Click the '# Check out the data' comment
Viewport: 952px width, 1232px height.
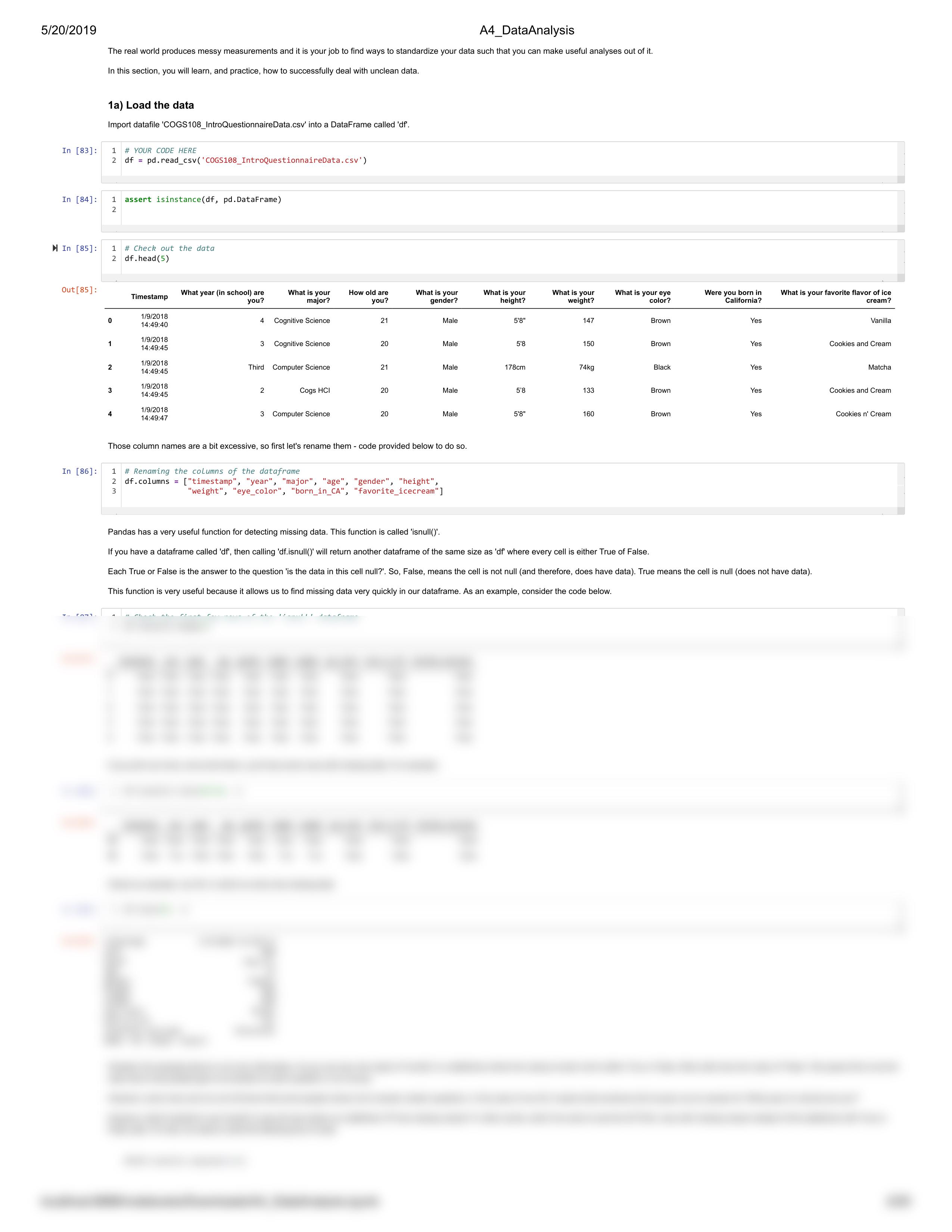click(169, 248)
